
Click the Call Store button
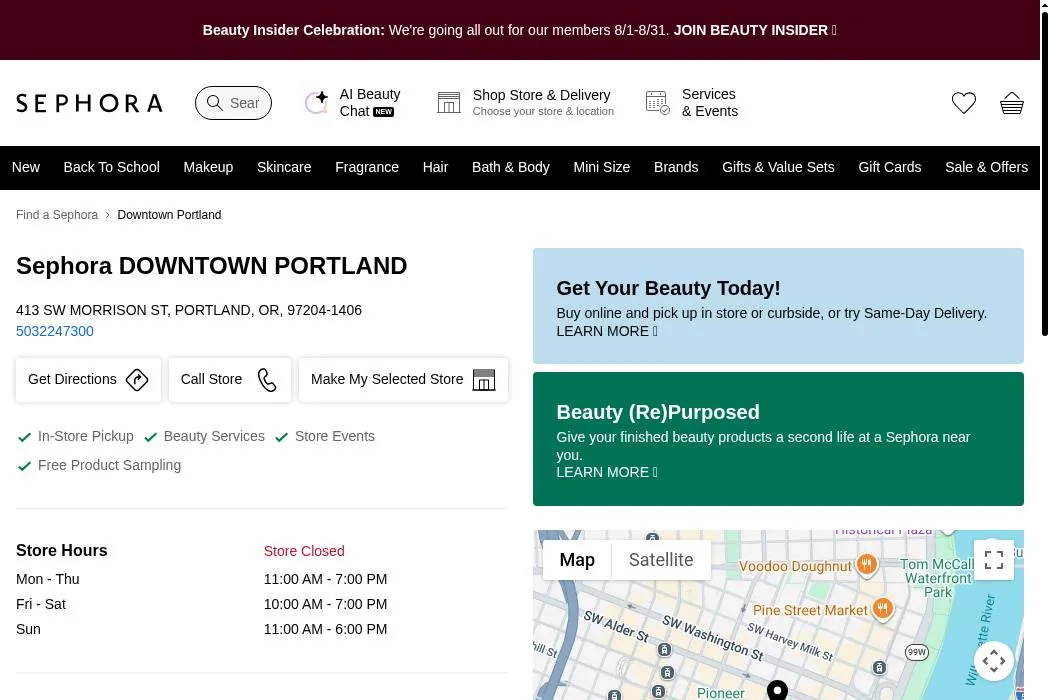click(x=230, y=380)
